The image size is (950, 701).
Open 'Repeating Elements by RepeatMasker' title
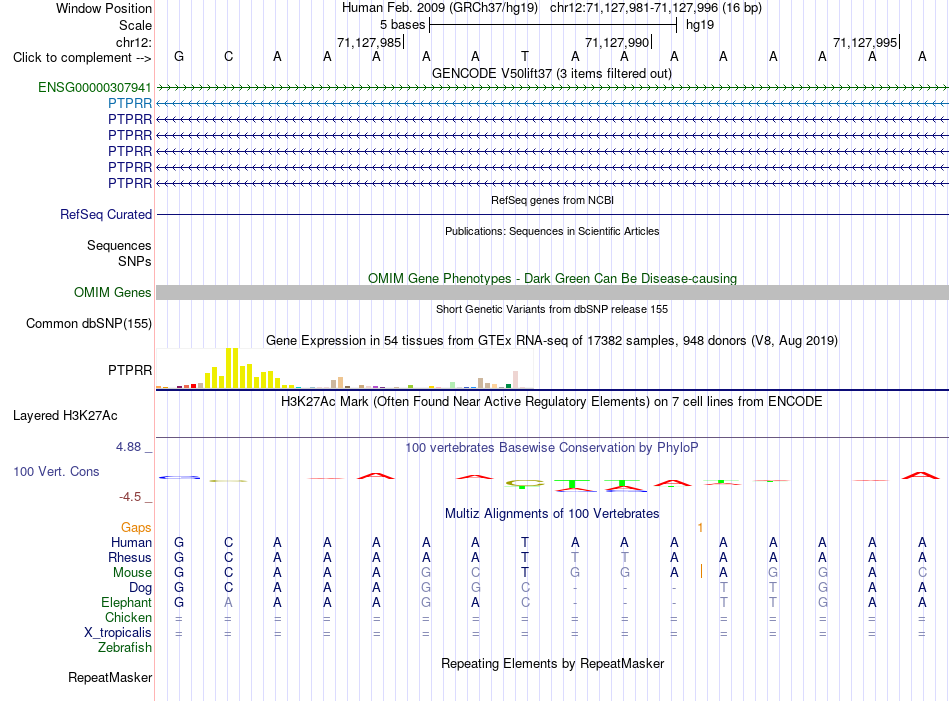click(x=552, y=663)
